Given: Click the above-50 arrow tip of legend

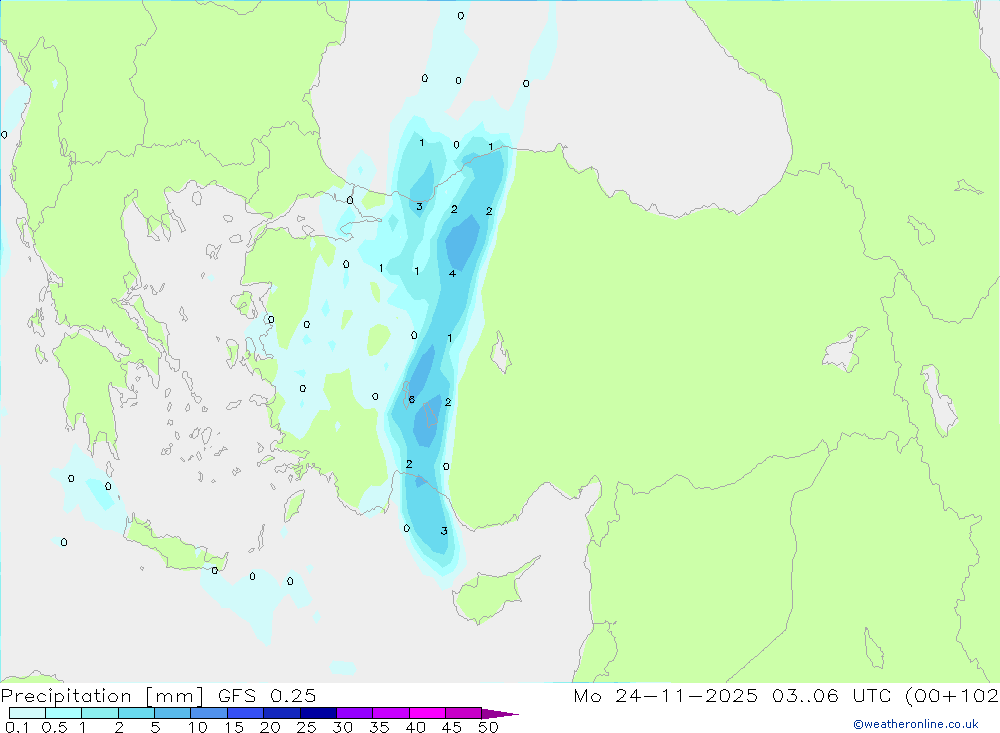Looking at the screenshot, I should coord(500,714).
